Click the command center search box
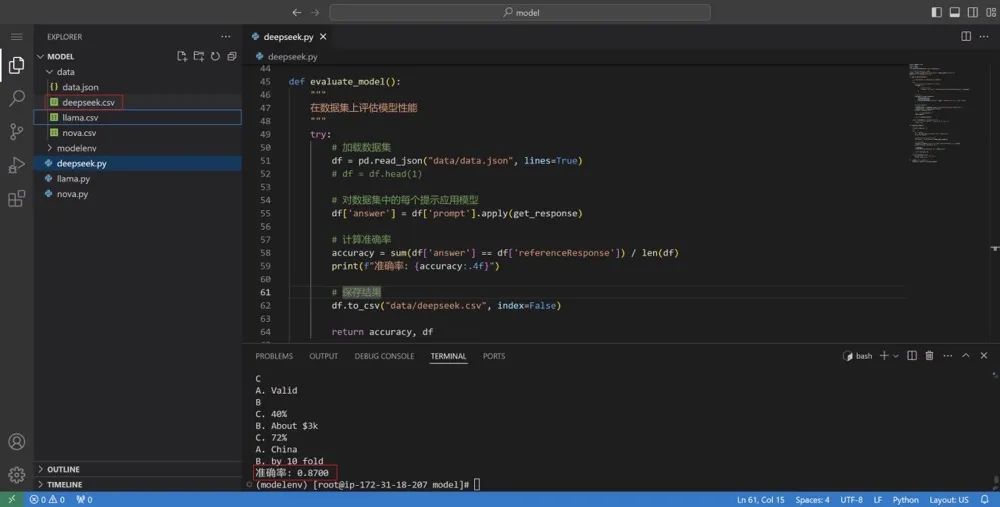The height and width of the screenshot is (507, 1000). click(x=520, y=12)
